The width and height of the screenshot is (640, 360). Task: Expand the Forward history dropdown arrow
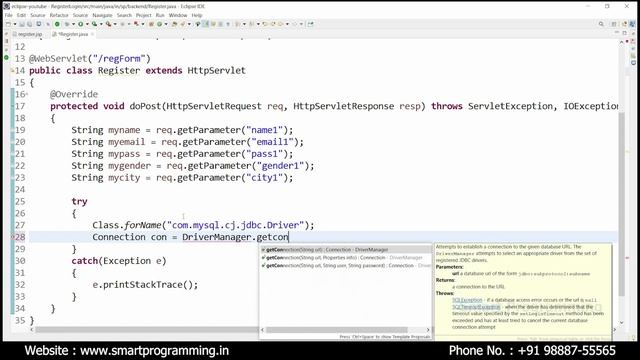pos(301,24)
